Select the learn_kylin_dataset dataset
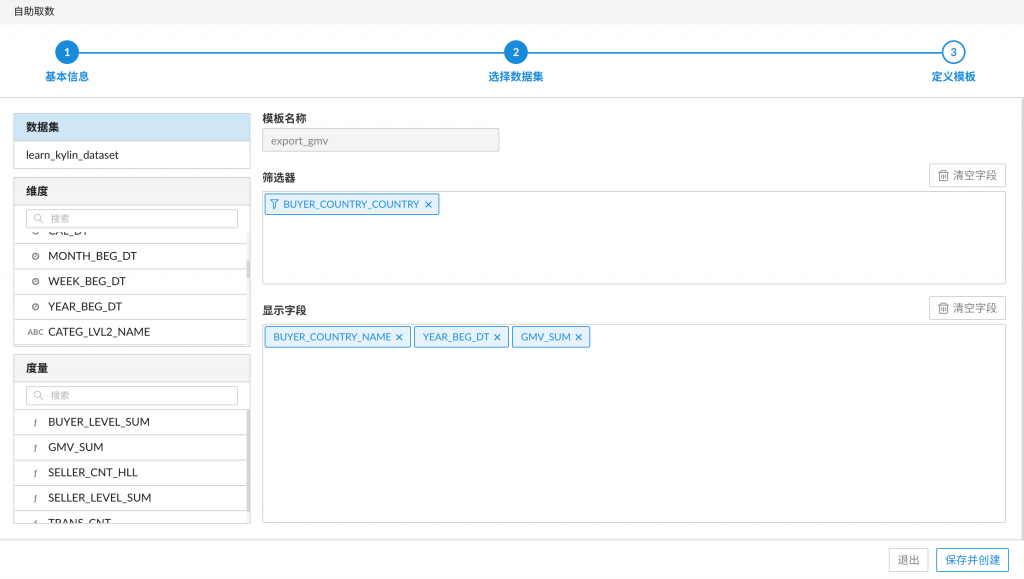Screen dimensions: 1024x579 (x=72, y=155)
